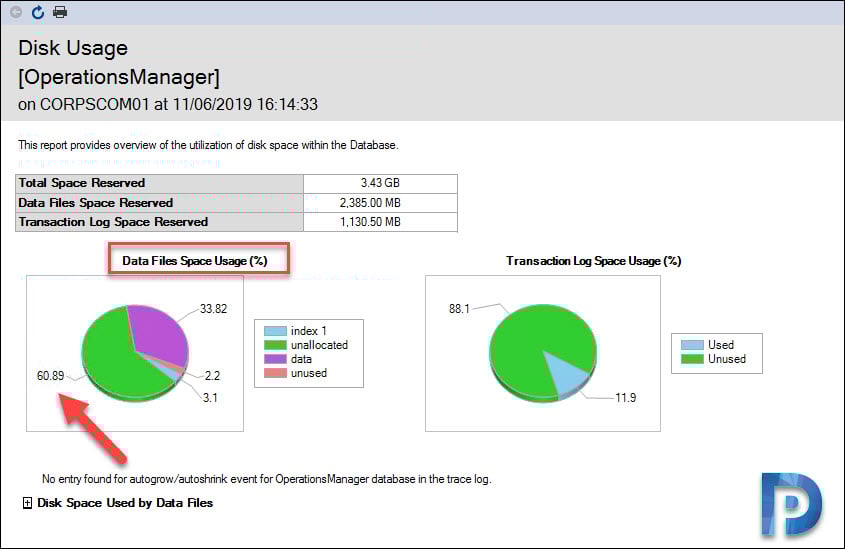
Task: Click the 2.2 pie chart label
Action: [x=212, y=376]
